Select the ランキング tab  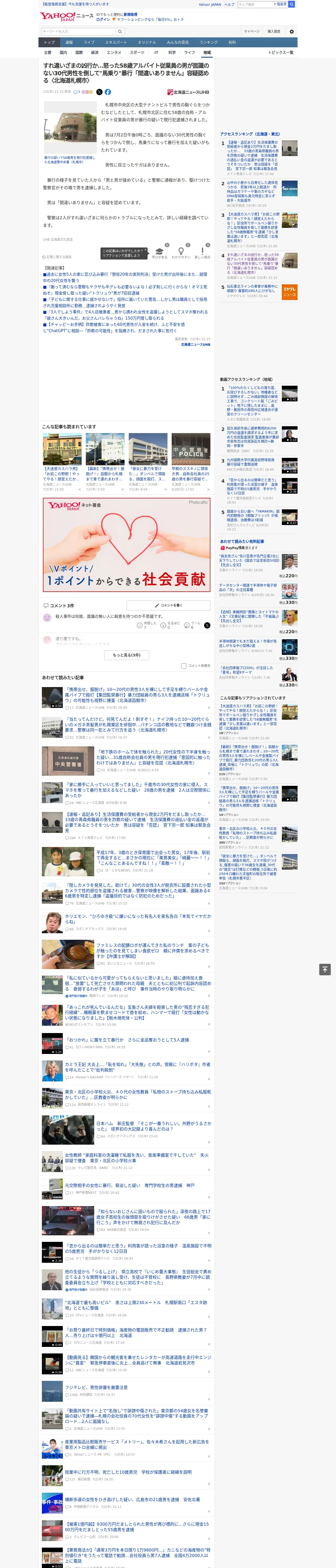[209, 43]
